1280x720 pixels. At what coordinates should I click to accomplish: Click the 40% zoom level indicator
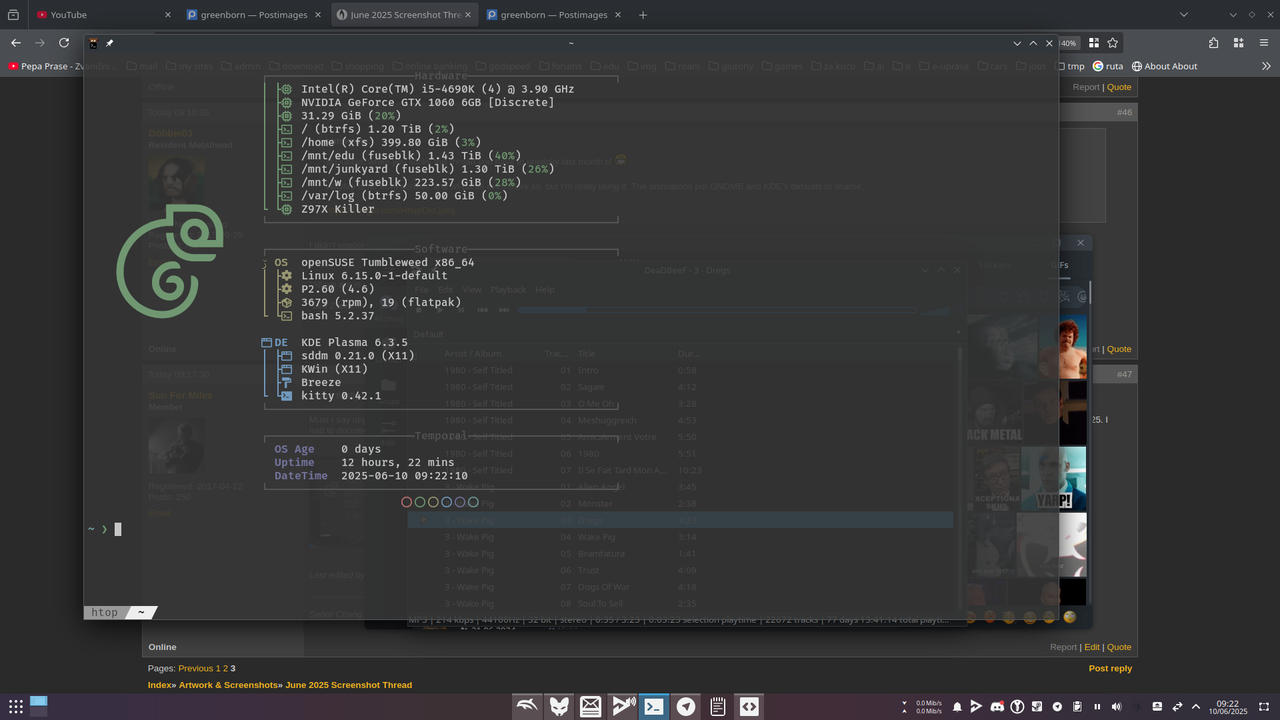(1068, 43)
